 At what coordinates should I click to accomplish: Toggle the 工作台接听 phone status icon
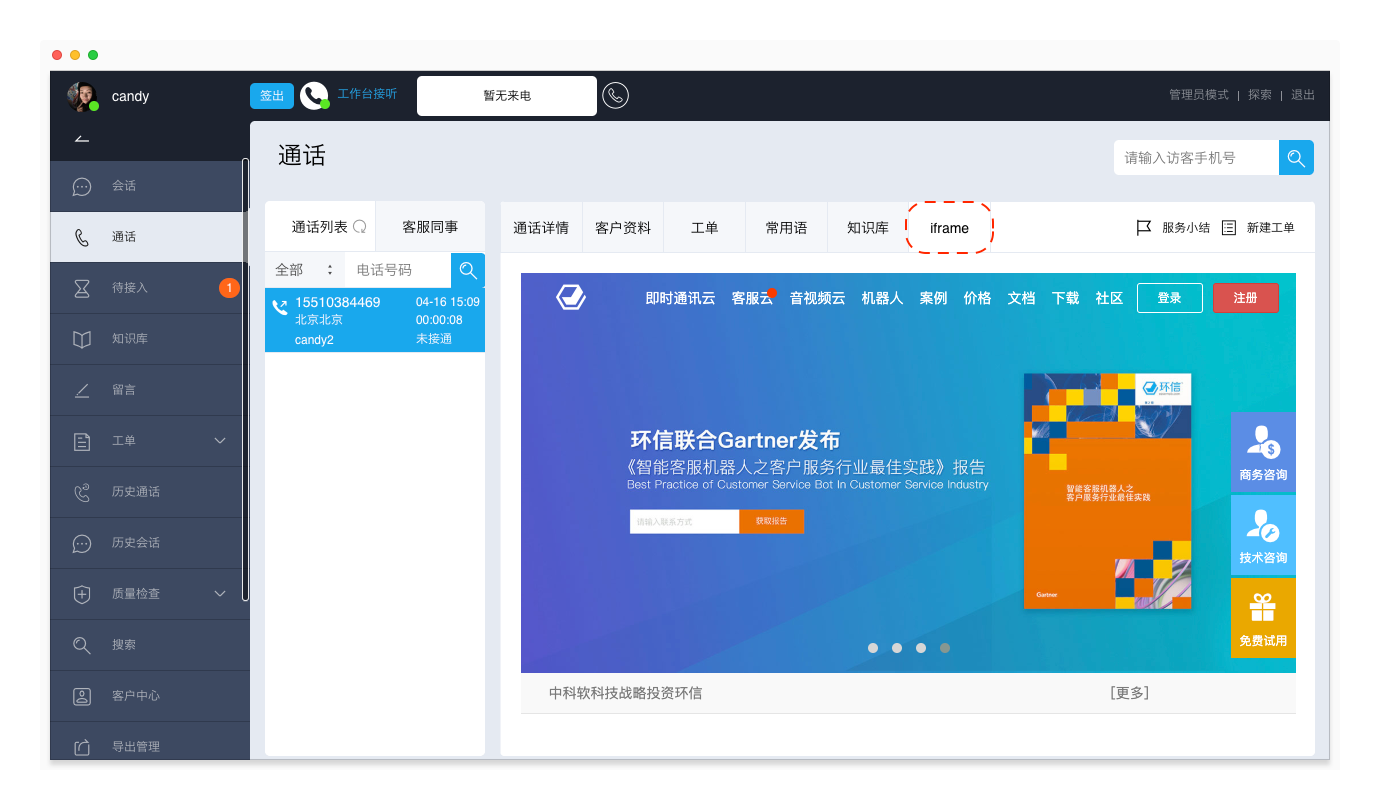click(x=314, y=96)
